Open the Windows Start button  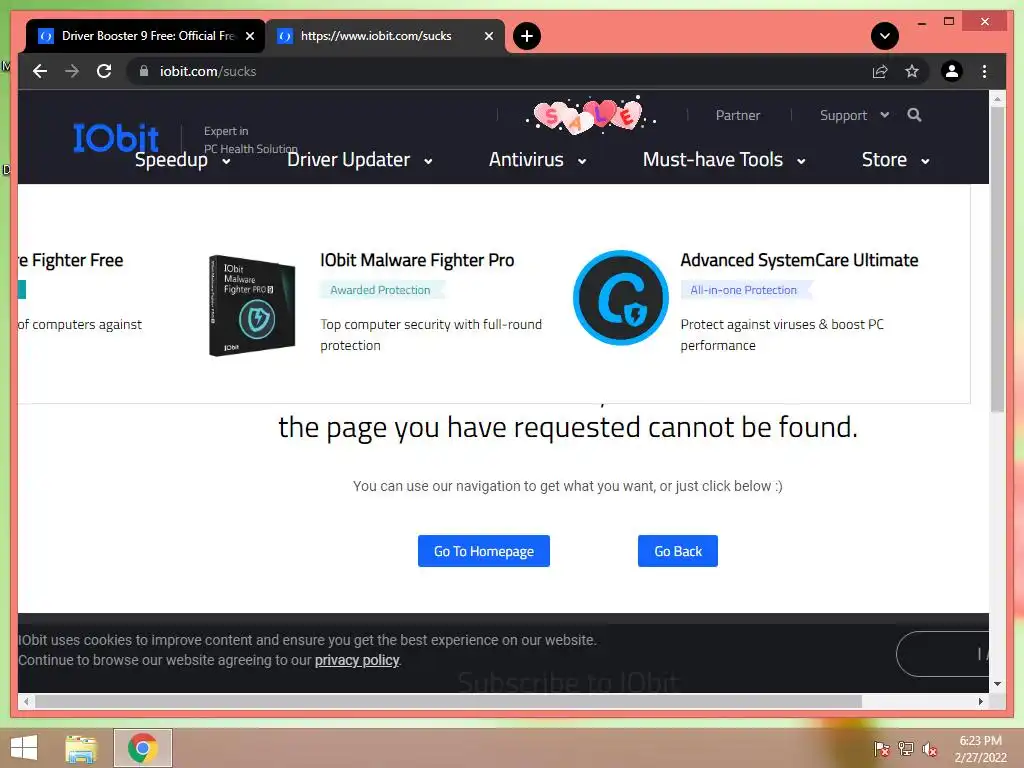[x=24, y=748]
